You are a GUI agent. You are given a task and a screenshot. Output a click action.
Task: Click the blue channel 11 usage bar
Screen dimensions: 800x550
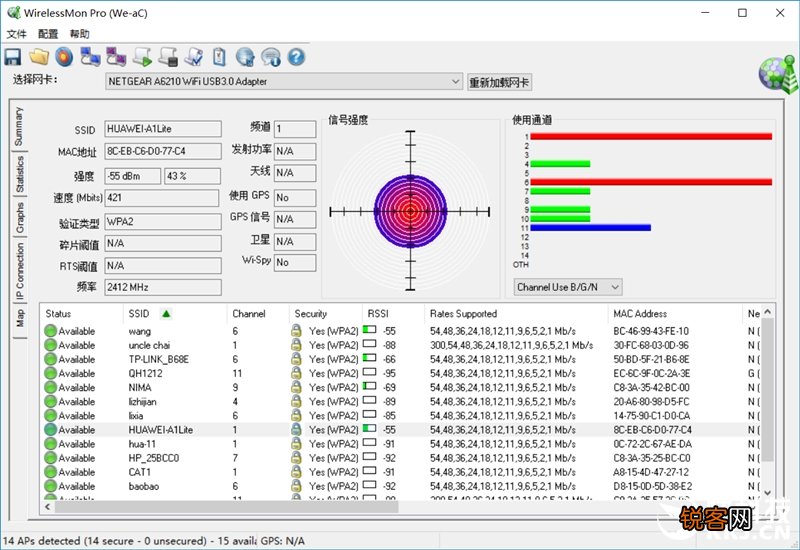(591, 228)
